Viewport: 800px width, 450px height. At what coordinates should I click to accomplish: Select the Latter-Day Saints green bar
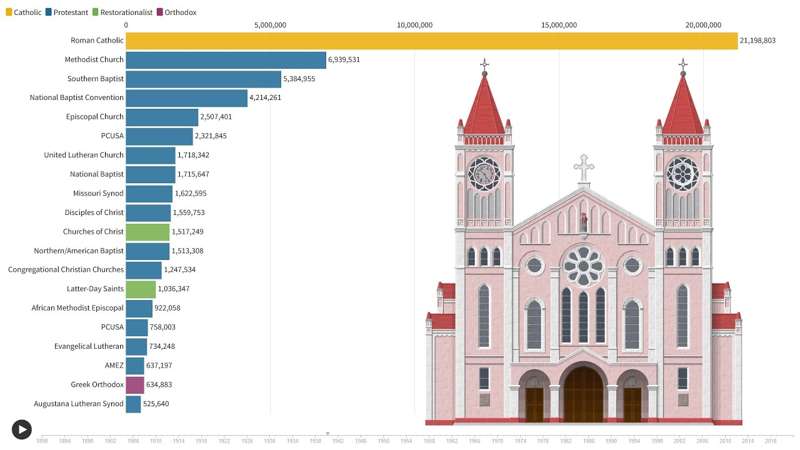141,289
